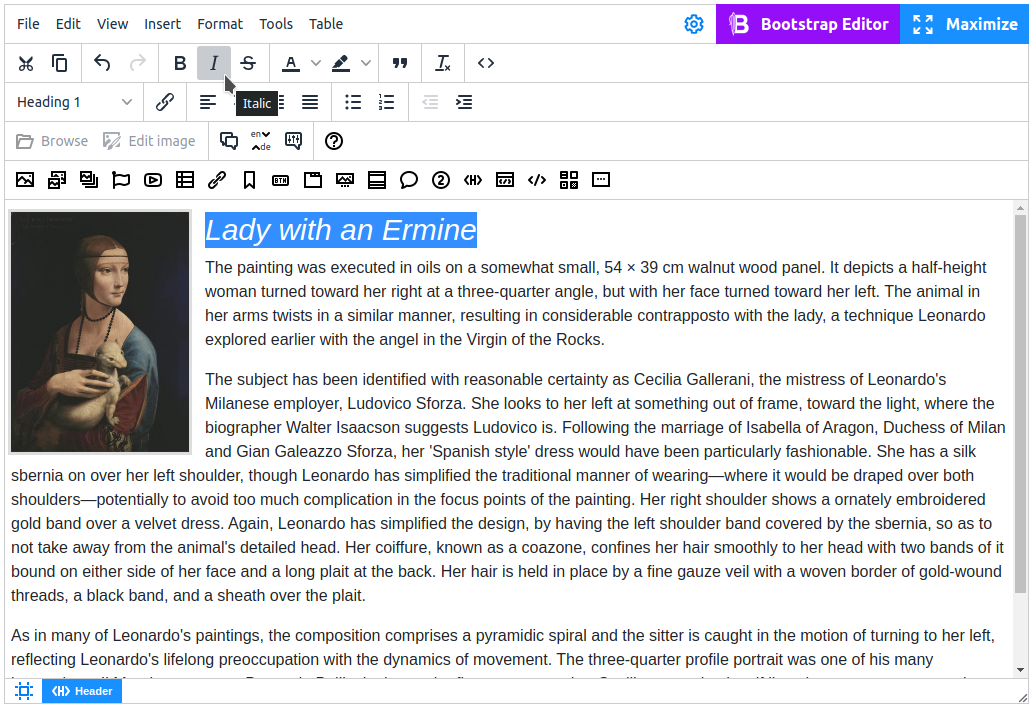
Task: Open the Help question mark icon
Action: tap(334, 141)
